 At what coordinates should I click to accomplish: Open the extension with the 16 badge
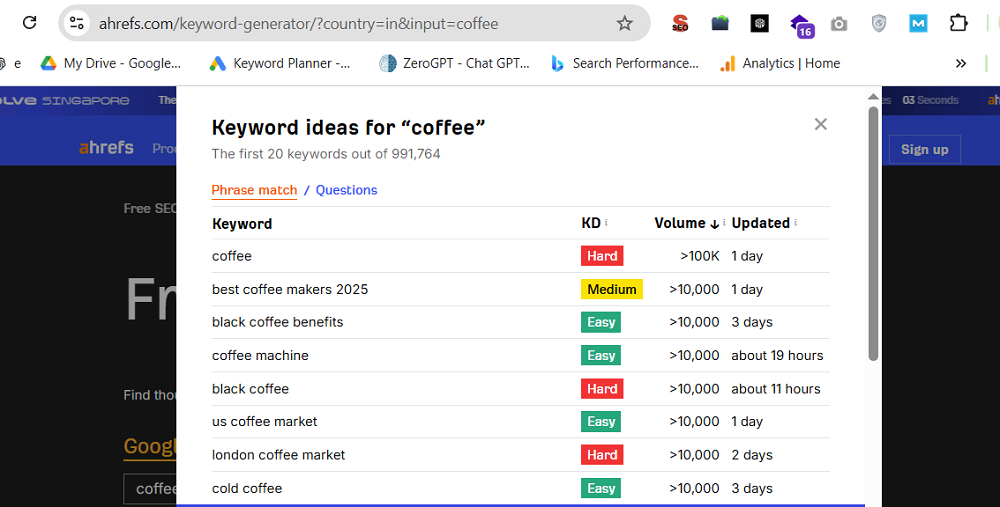pos(801,26)
